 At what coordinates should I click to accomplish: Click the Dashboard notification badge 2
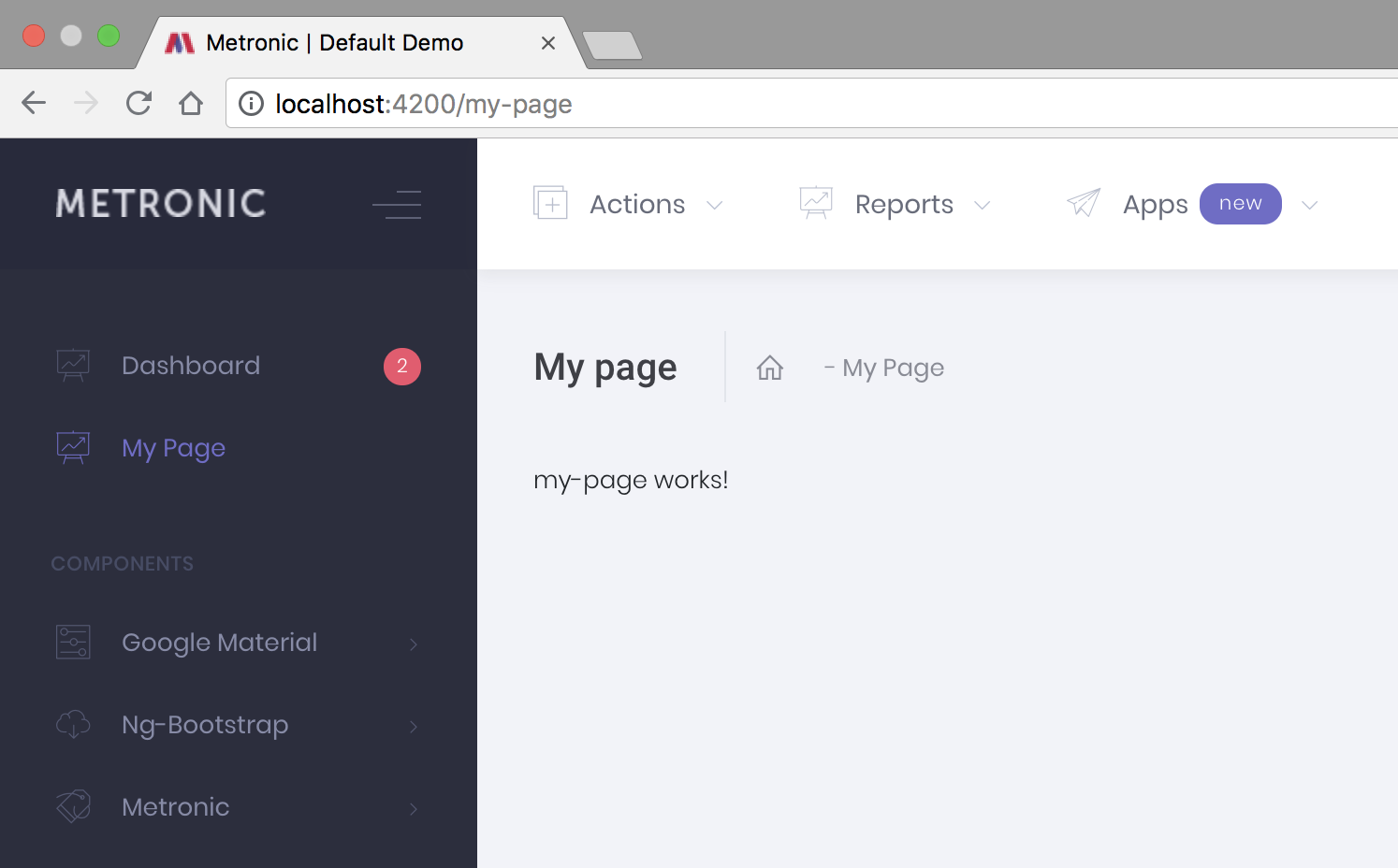click(402, 366)
